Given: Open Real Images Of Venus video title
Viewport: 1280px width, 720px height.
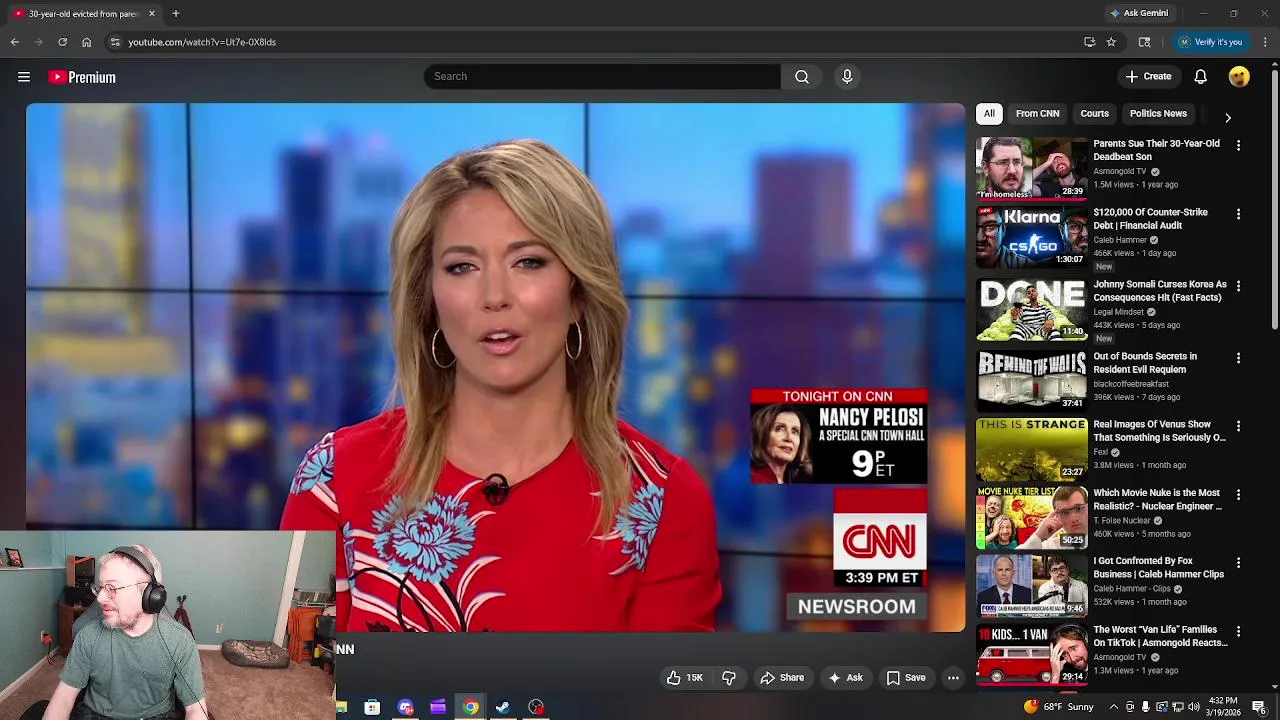Looking at the screenshot, I should pos(1159,431).
